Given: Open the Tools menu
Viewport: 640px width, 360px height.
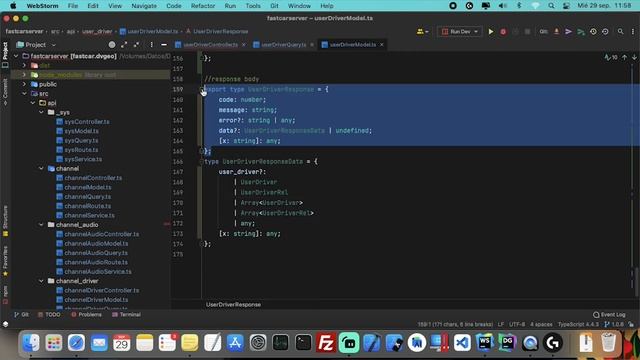Looking at the screenshot, I should [x=253, y=6].
